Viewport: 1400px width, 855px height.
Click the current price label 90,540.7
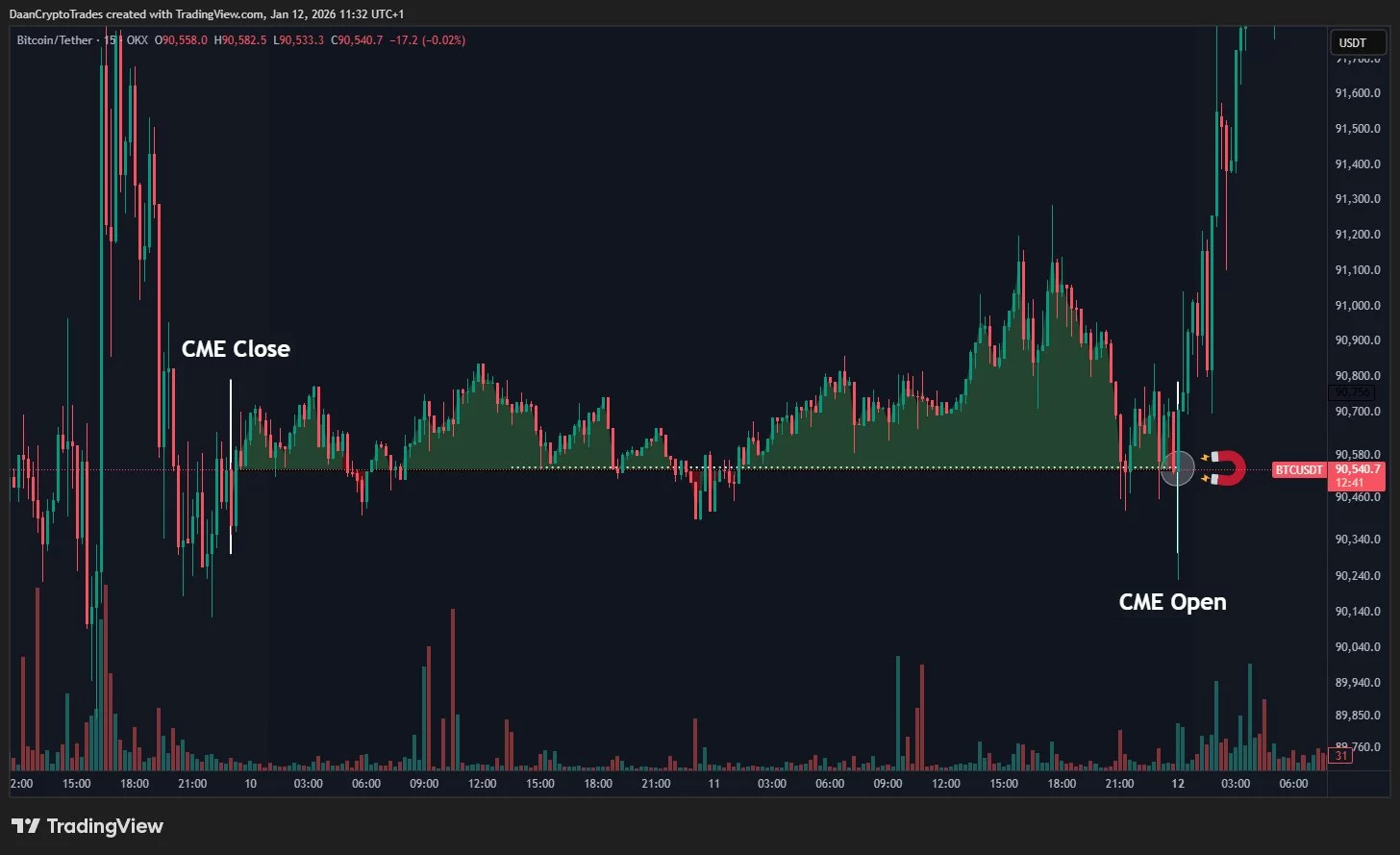tap(1357, 469)
